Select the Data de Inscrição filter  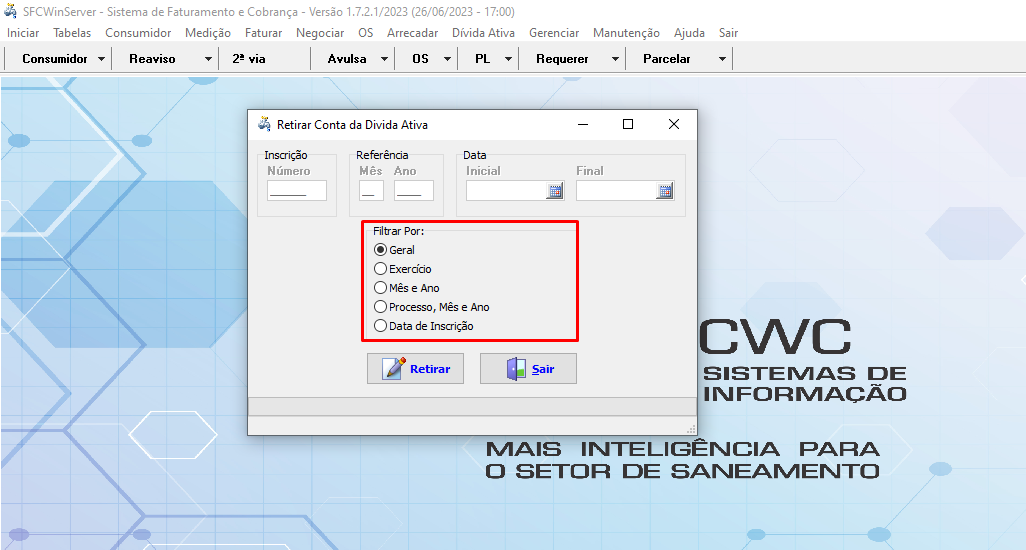click(x=423, y=326)
